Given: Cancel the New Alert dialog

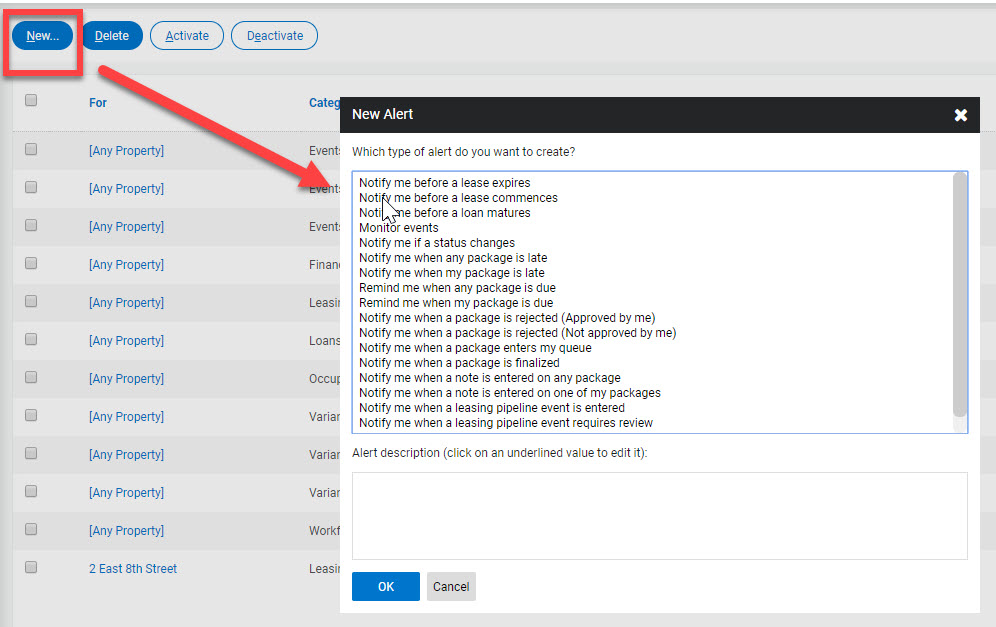Looking at the screenshot, I should tap(450, 586).
